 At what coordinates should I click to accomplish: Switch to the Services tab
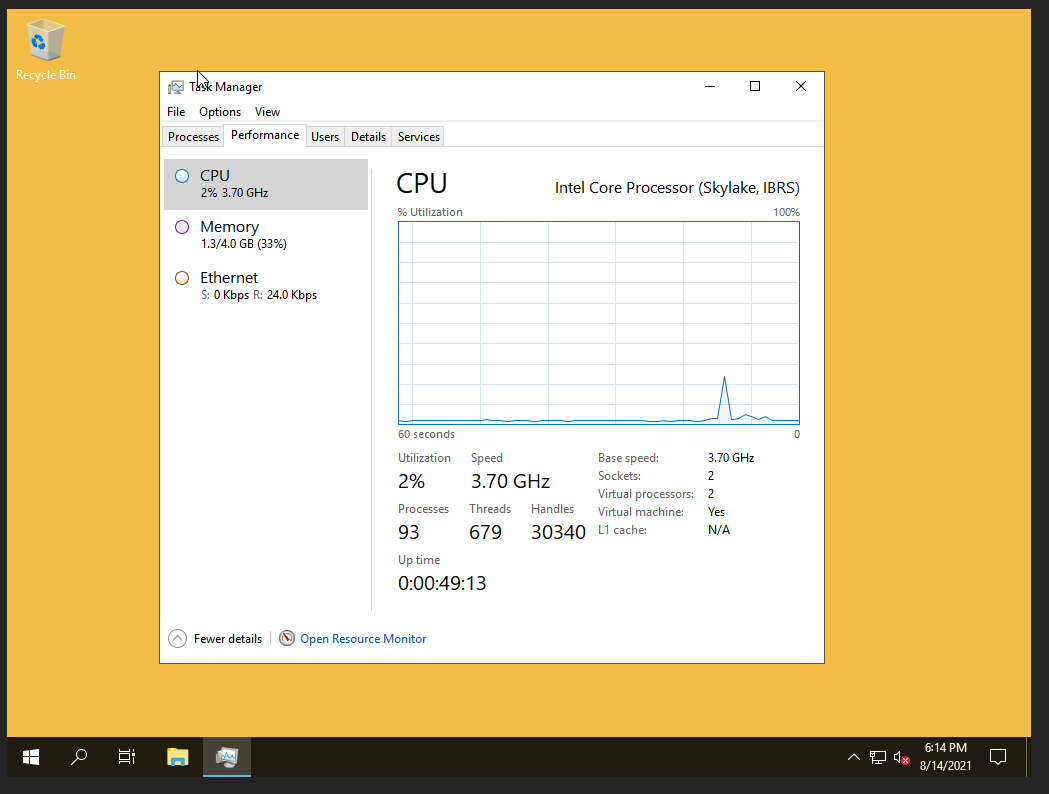(x=418, y=137)
